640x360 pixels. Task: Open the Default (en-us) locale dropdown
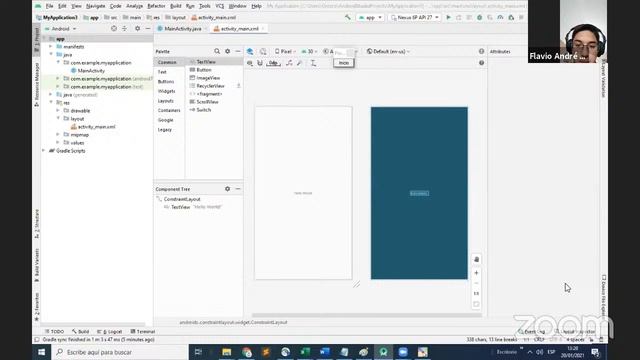[x=388, y=51]
